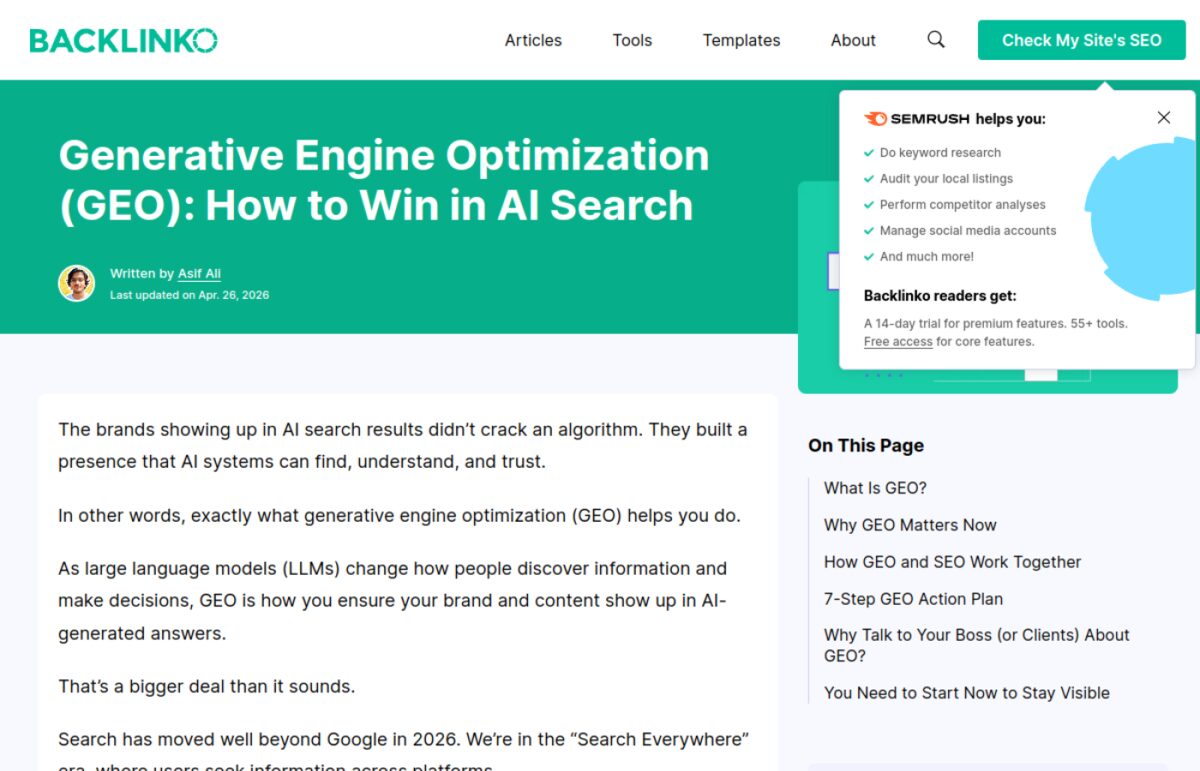
Task: Close the Semrush popup
Action: pos(1164,118)
